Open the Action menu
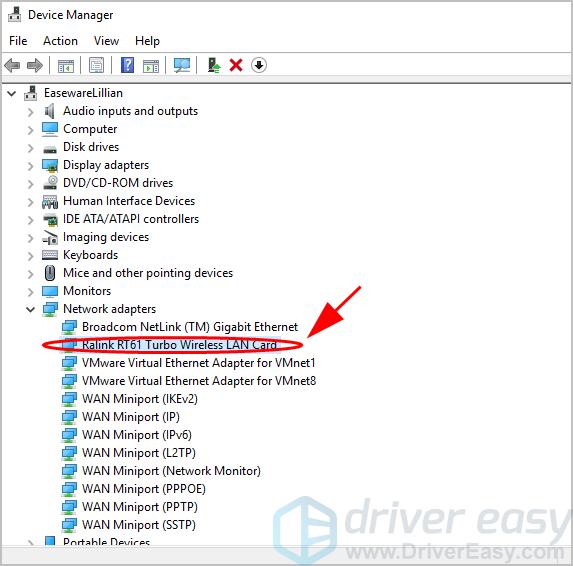 coord(60,41)
